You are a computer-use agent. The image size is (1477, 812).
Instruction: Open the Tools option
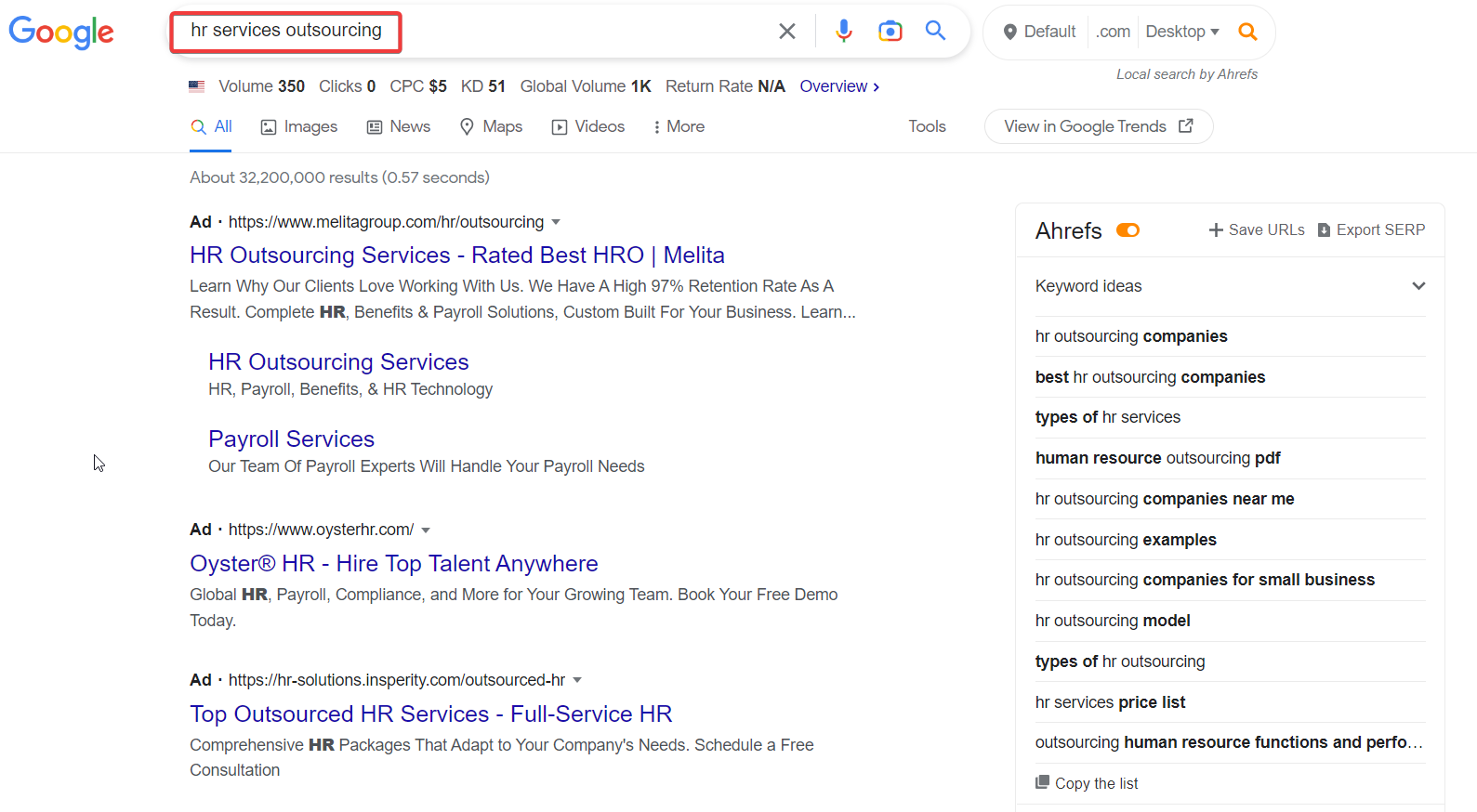927,126
